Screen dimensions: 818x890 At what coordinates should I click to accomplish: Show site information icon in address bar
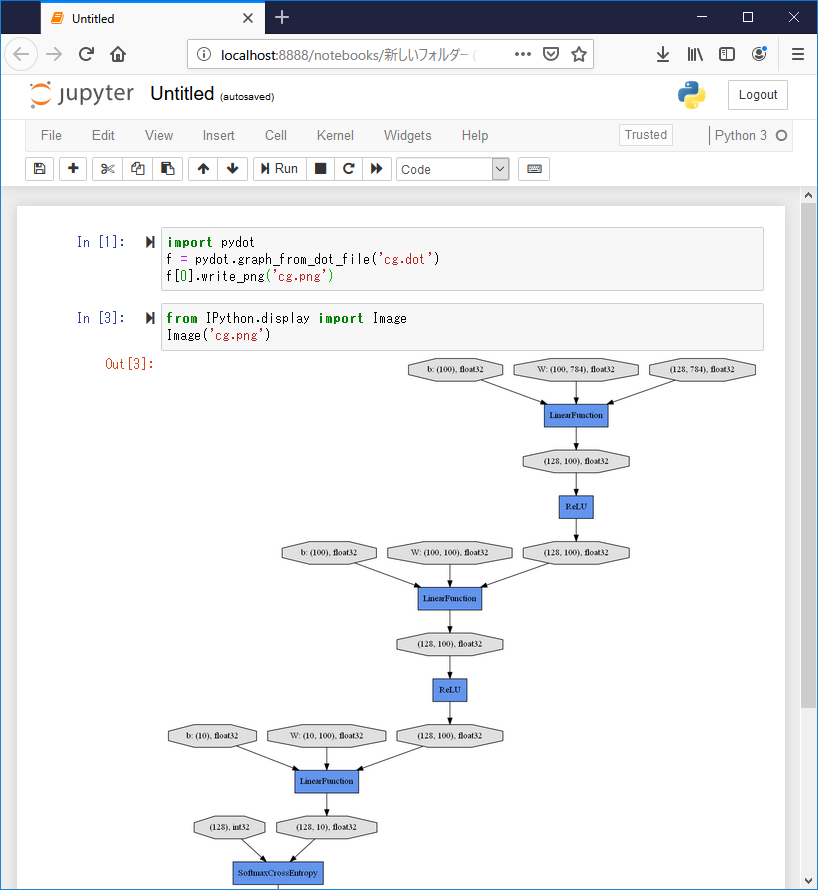(204, 54)
